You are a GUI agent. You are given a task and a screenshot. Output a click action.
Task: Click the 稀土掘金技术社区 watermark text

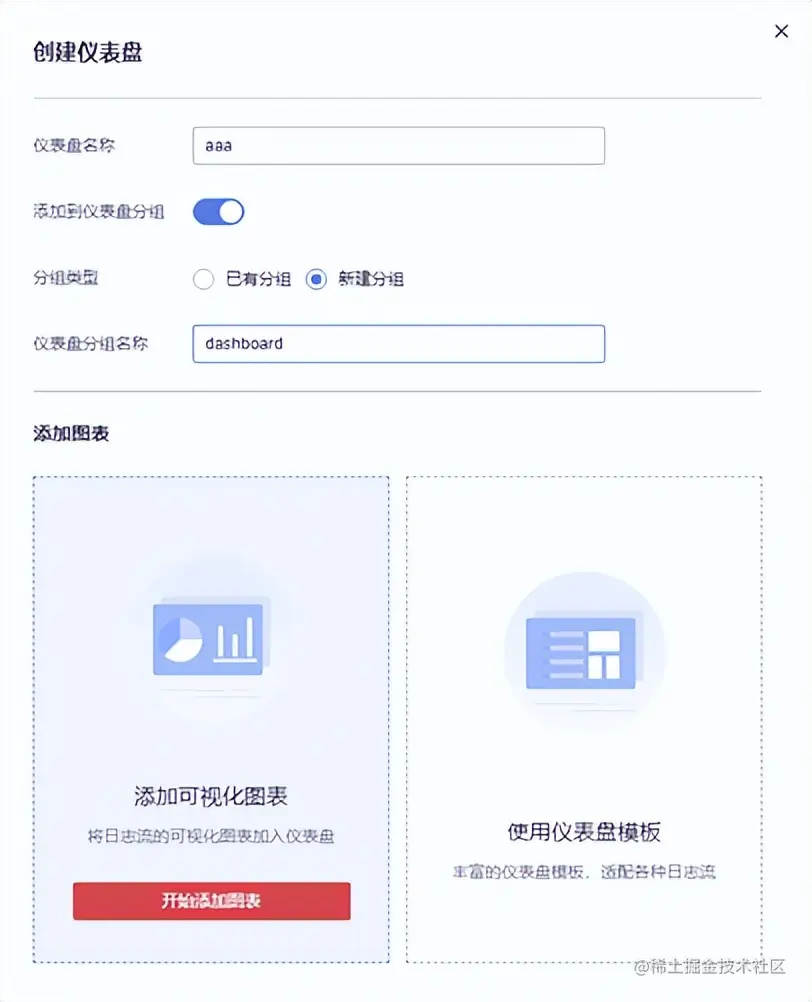click(710, 967)
